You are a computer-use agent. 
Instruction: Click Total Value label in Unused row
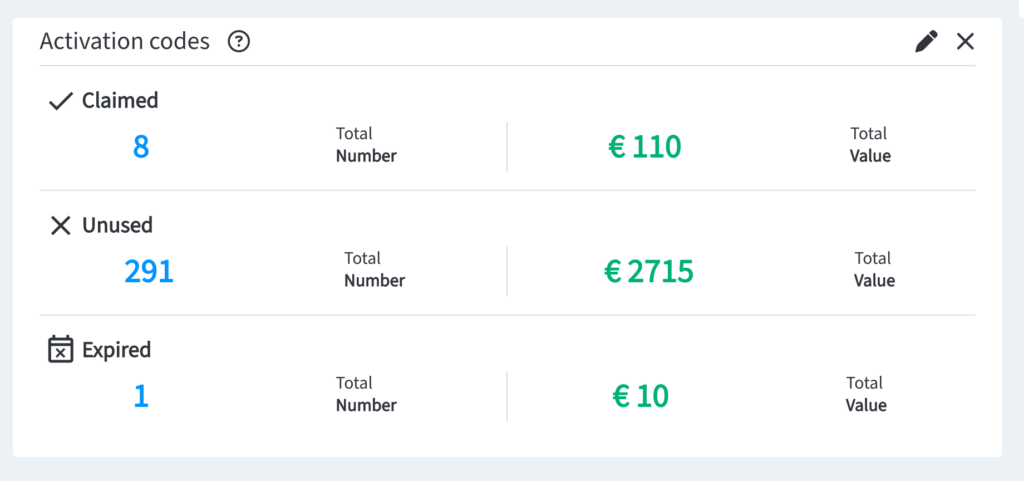tap(874, 270)
